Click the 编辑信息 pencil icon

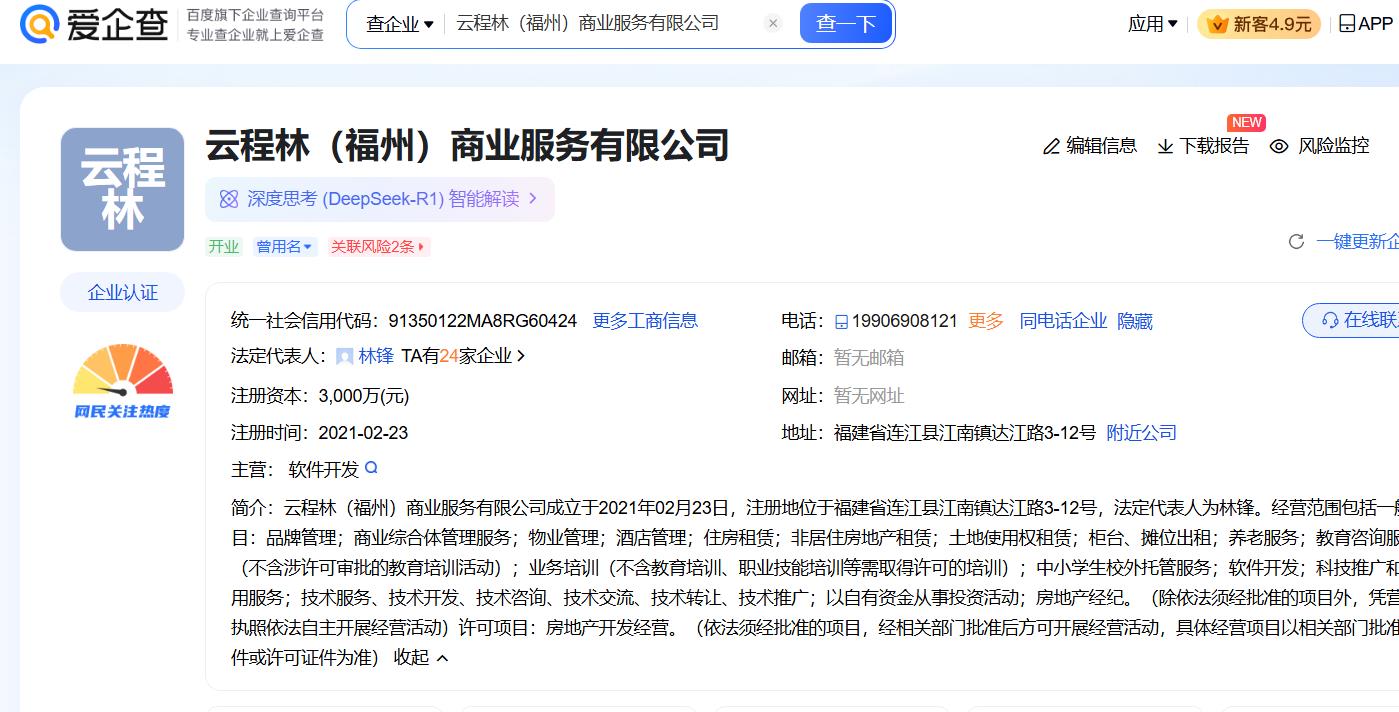[x=1051, y=146]
